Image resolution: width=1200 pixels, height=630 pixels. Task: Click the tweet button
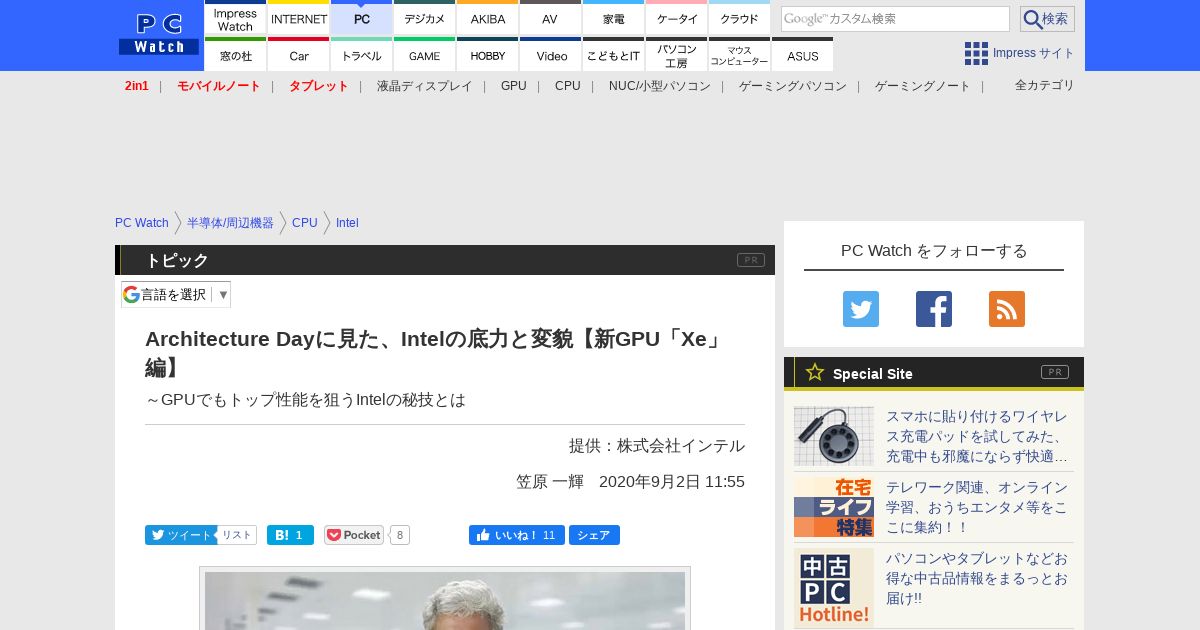click(x=180, y=535)
